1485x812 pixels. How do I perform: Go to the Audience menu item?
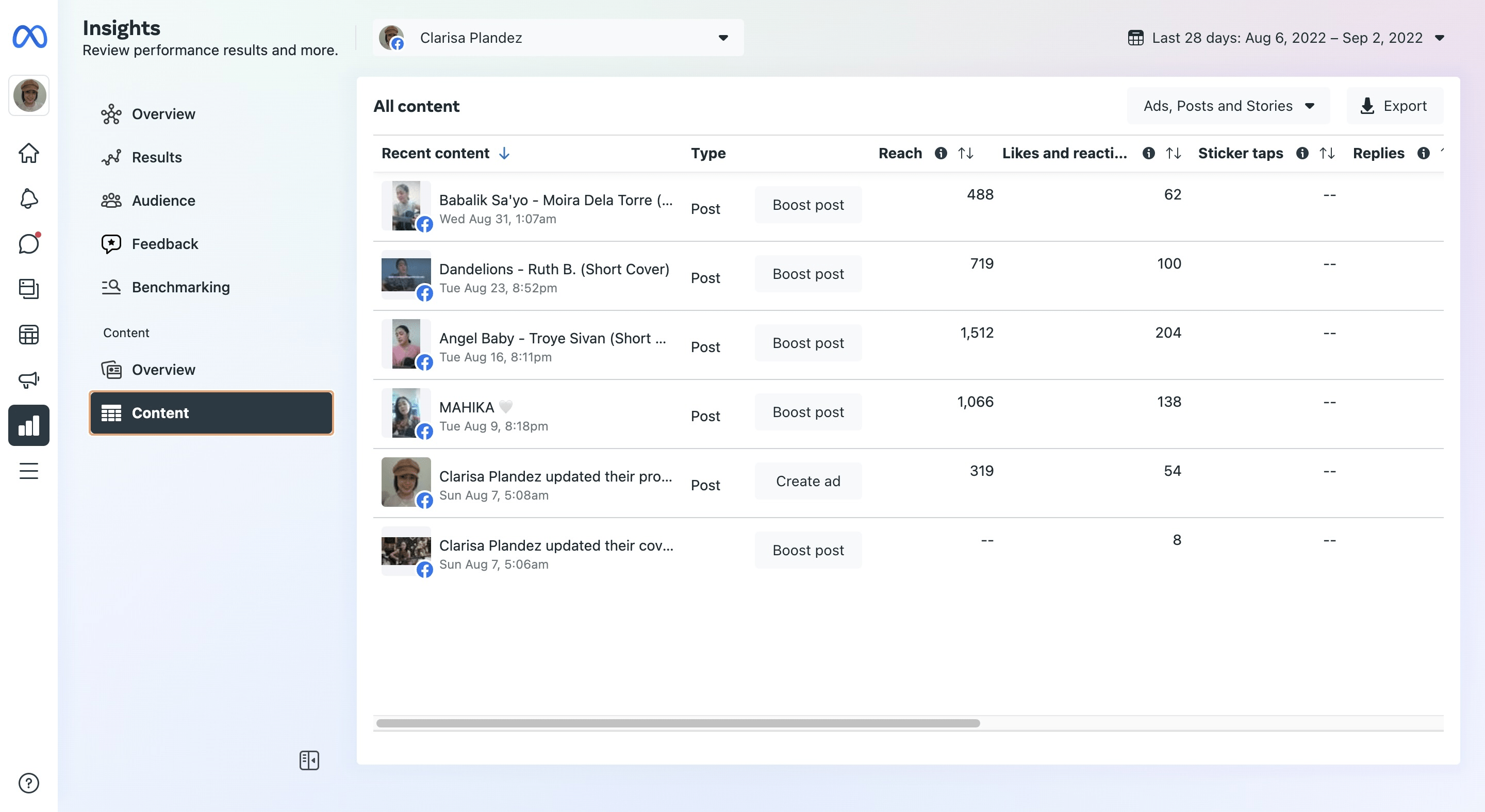click(x=163, y=201)
